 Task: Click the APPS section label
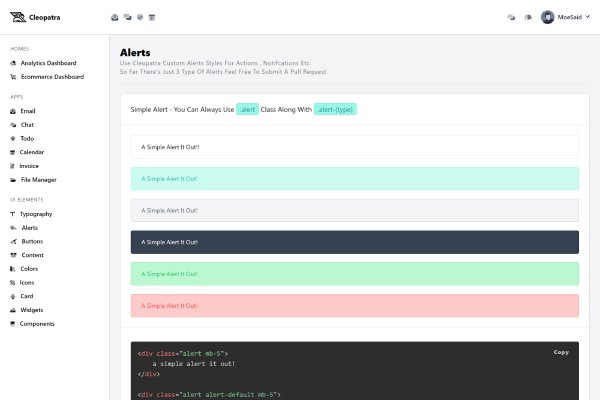pyautogui.click(x=16, y=97)
